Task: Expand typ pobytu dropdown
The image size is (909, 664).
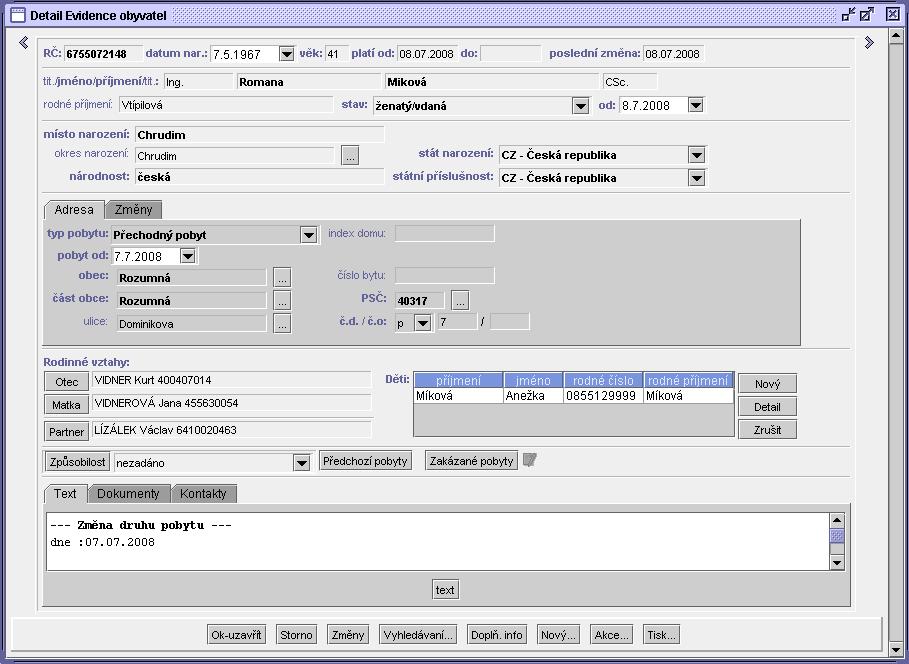Action: pos(309,235)
